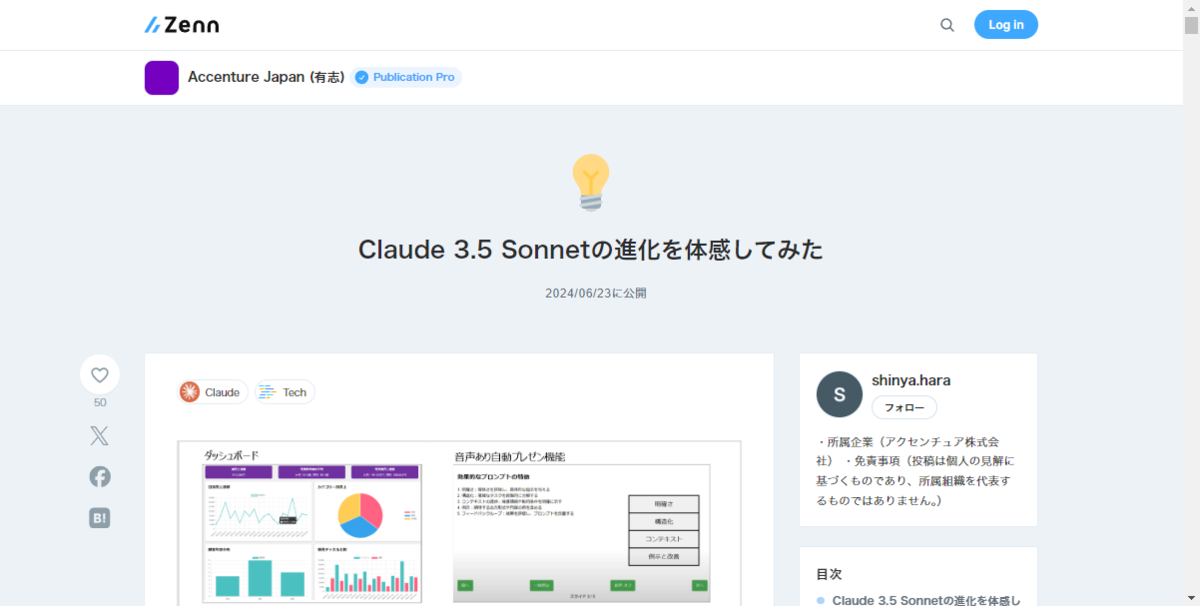
Task: Open the Tech topic tag
Action: pyautogui.click(x=284, y=392)
